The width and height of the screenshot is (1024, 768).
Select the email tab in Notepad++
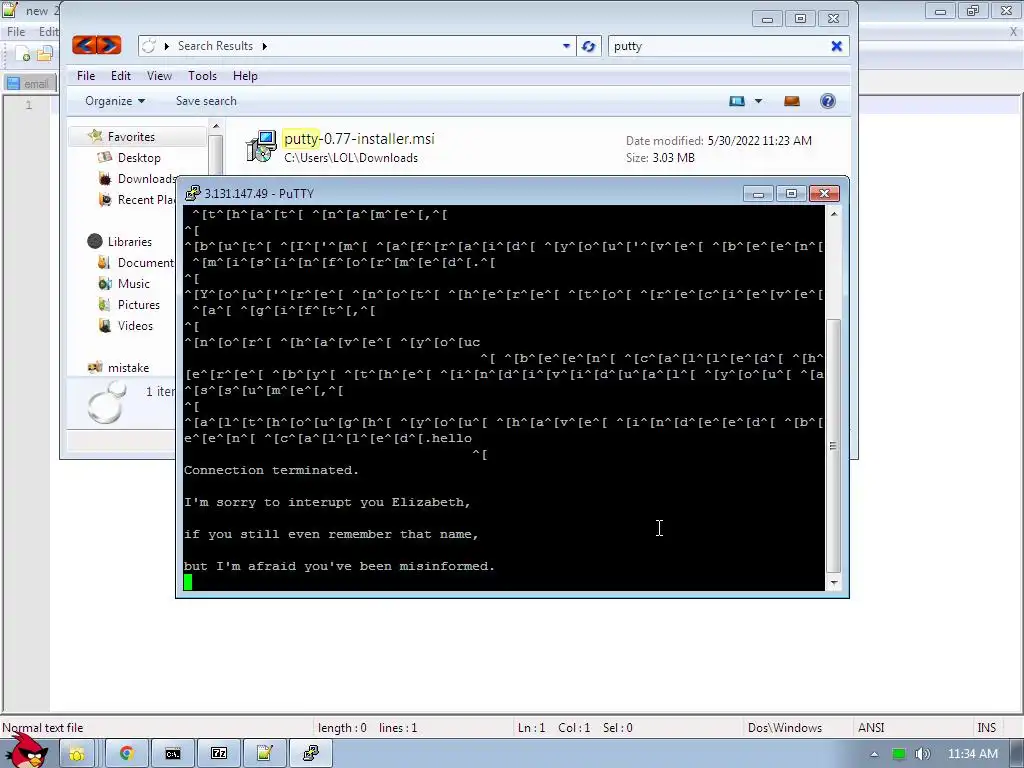coord(29,84)
